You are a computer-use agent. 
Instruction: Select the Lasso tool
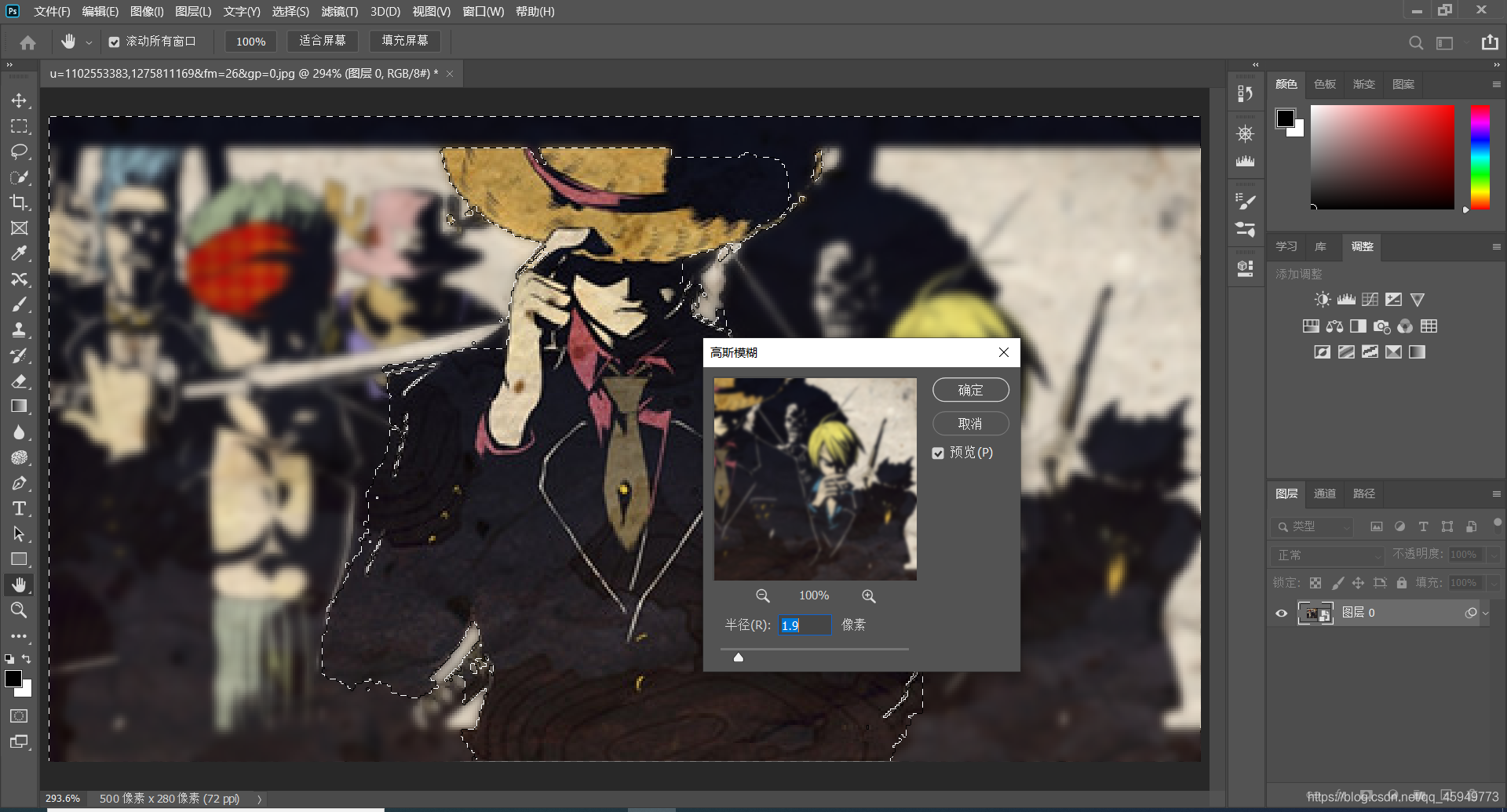(x=19, y=151)
